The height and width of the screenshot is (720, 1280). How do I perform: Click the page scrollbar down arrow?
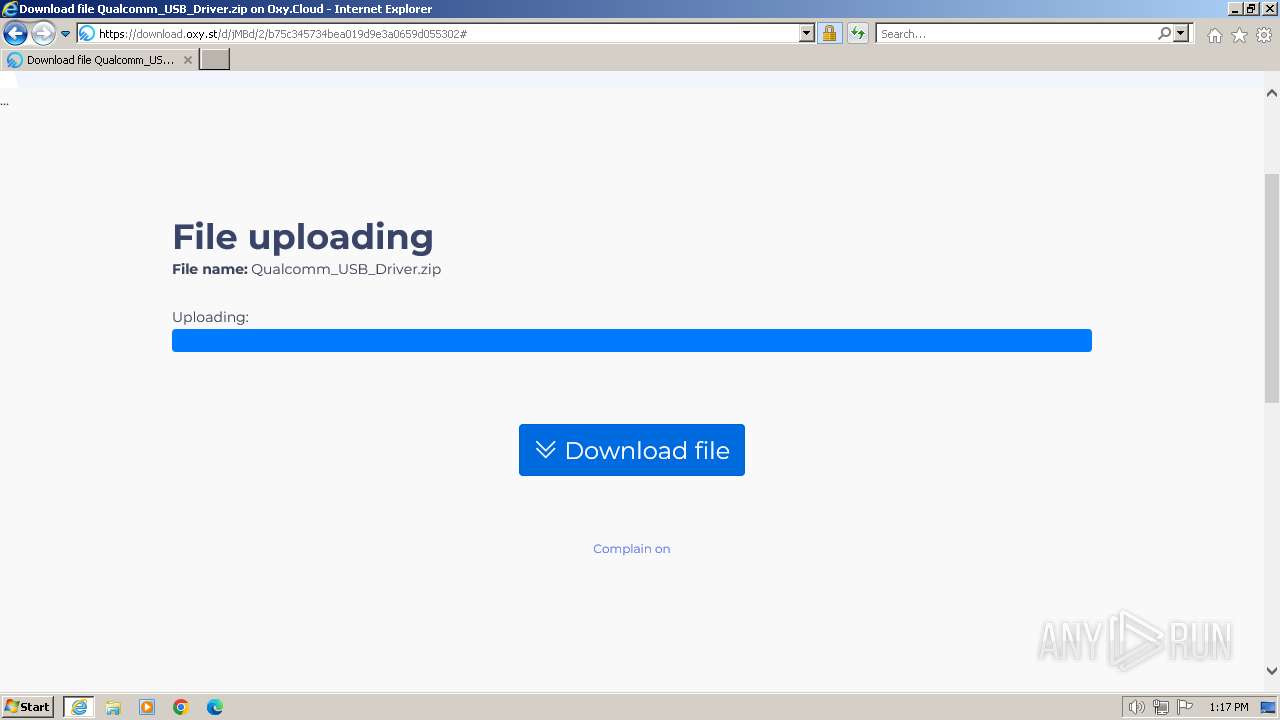coord(1272,671)
